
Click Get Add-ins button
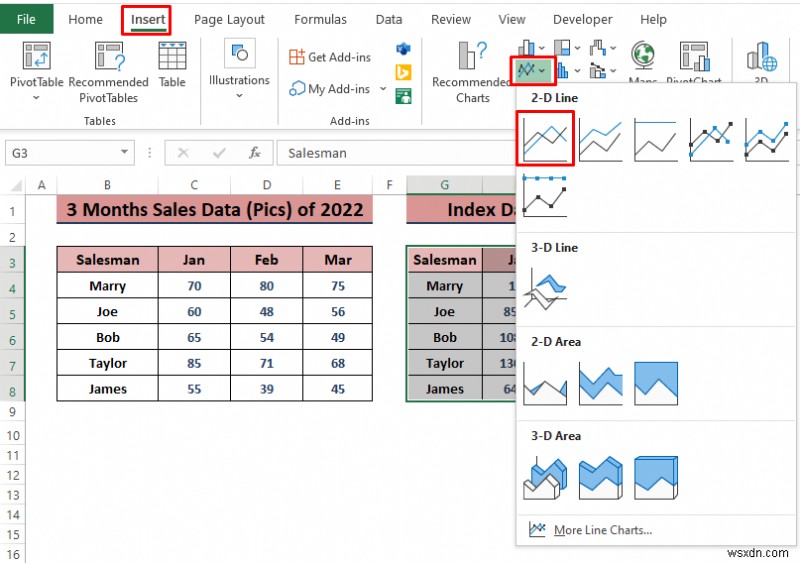tap(330, 57)
